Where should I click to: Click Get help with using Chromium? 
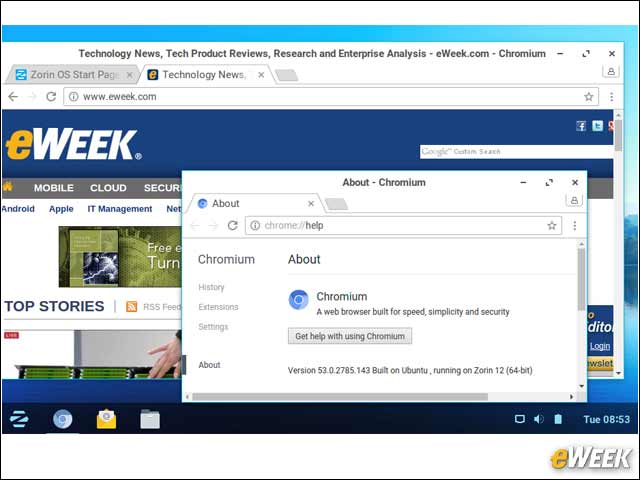(x=350, y=336)
